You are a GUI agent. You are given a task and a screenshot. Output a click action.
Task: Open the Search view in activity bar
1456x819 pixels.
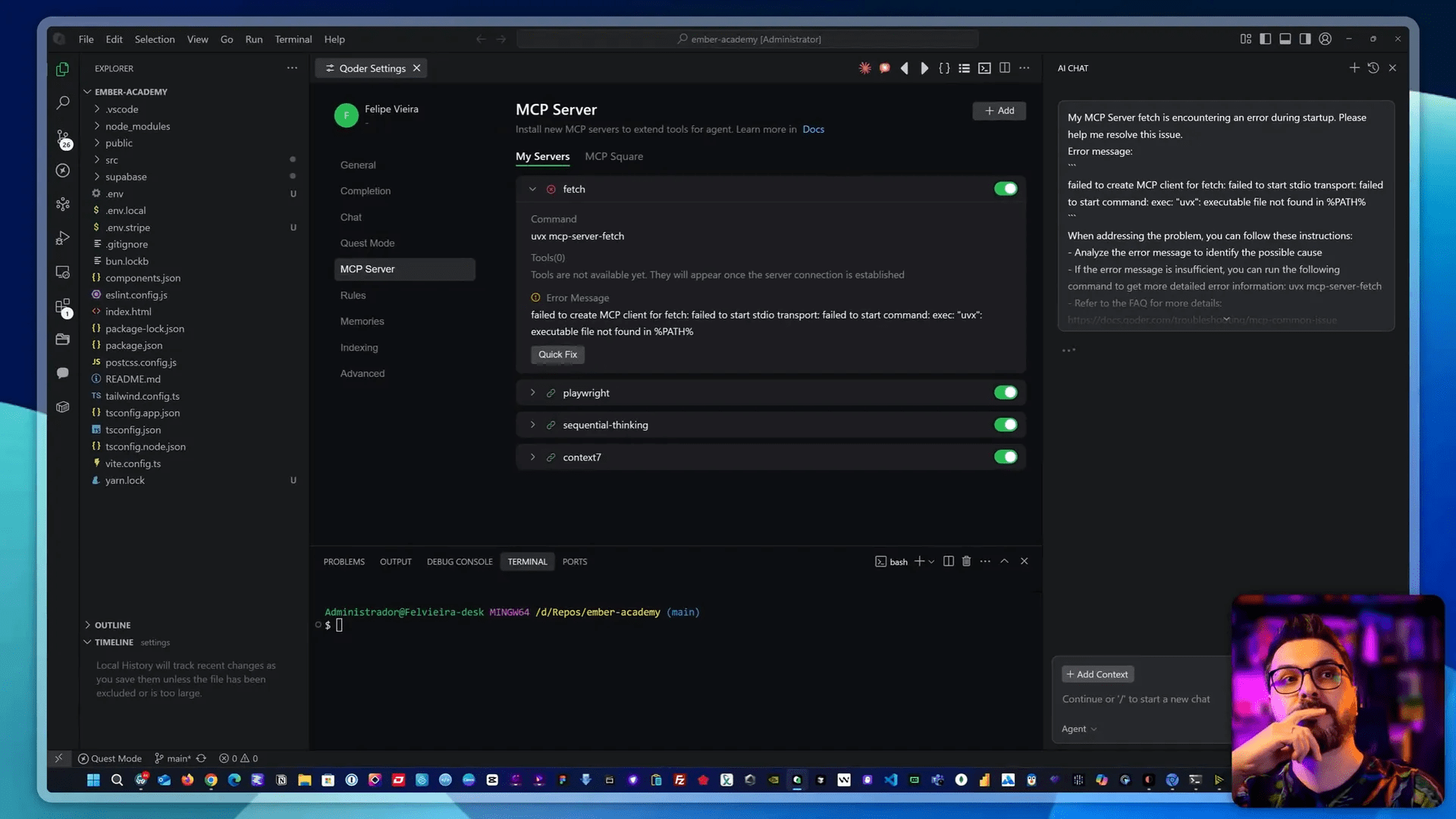(x=63, y=102)
